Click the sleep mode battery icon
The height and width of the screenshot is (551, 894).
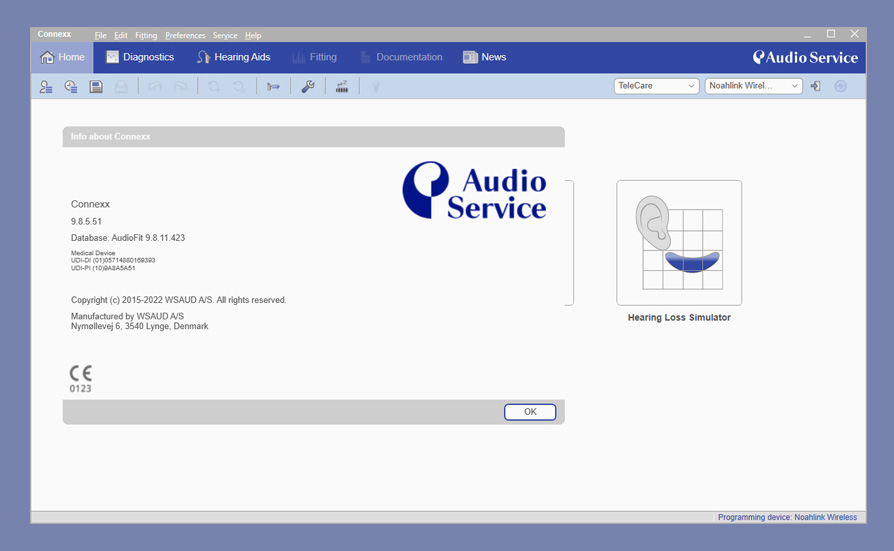click(342, 87)
